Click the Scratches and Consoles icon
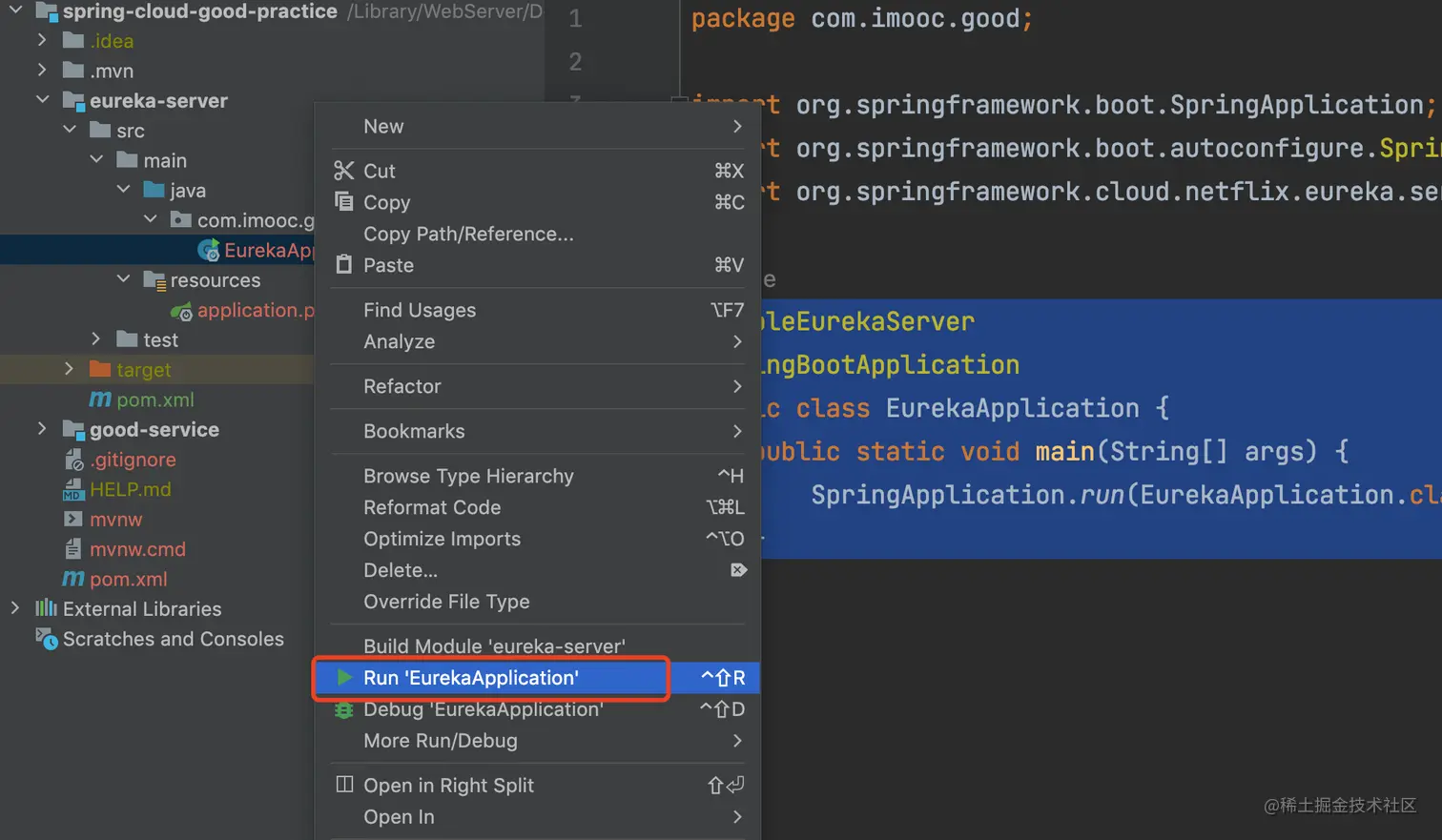Image resolution: width=1442 pixels, height=840 pixels. pyautogui.click(x=46, y=638)
